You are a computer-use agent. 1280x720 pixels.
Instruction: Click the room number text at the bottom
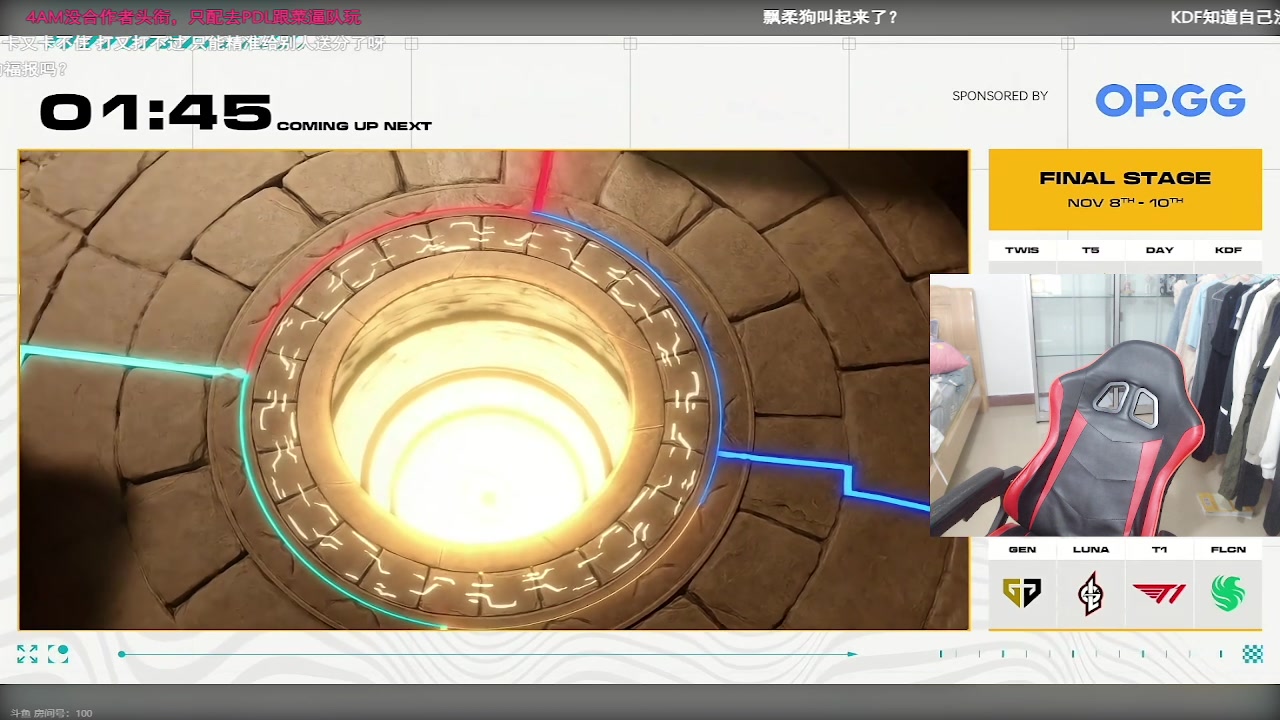point(51,713)
